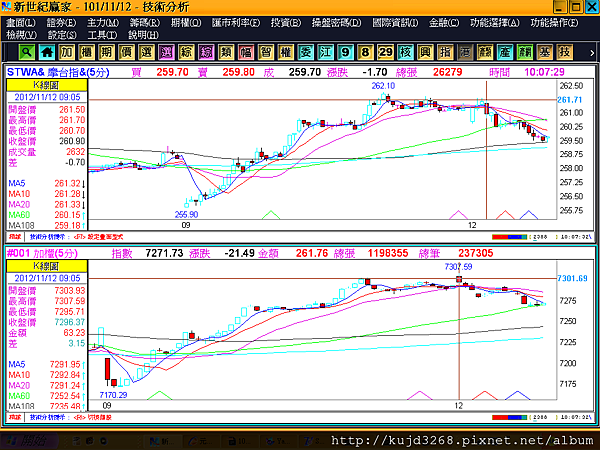The width and height of the screenshot is (600, 450).
Task: Click the MA10 7292.84 row in lower panel
Action: click(47, 375)
